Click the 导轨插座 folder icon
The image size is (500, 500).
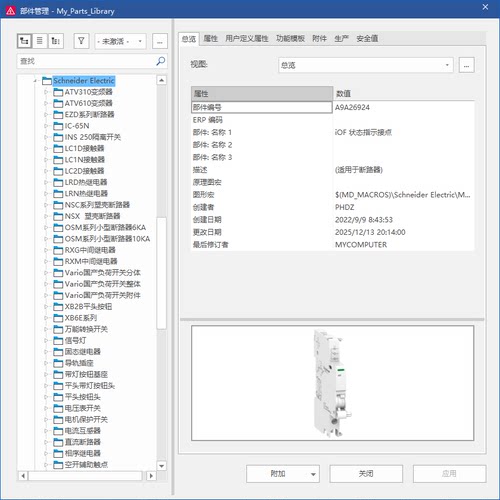58,363
